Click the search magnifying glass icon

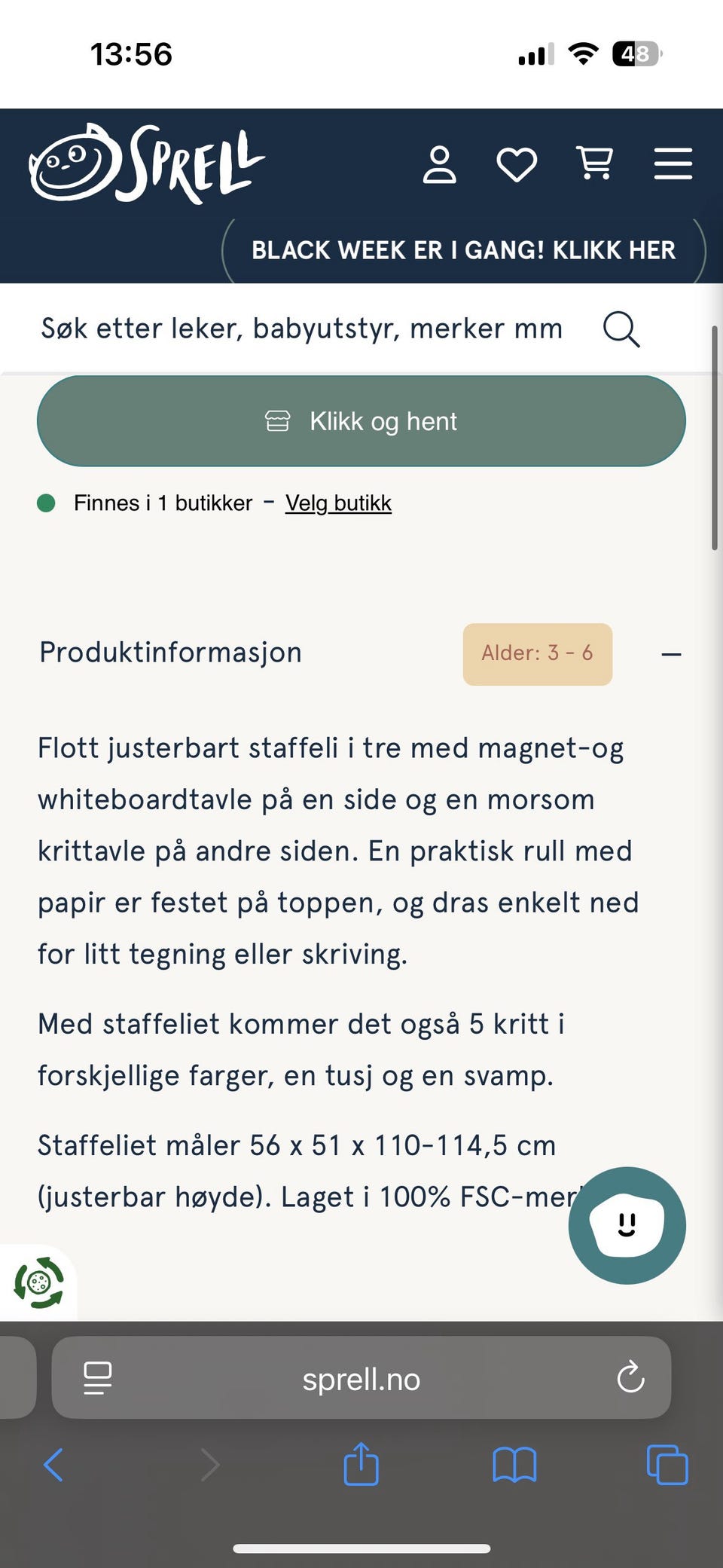[x=621, y=329]
